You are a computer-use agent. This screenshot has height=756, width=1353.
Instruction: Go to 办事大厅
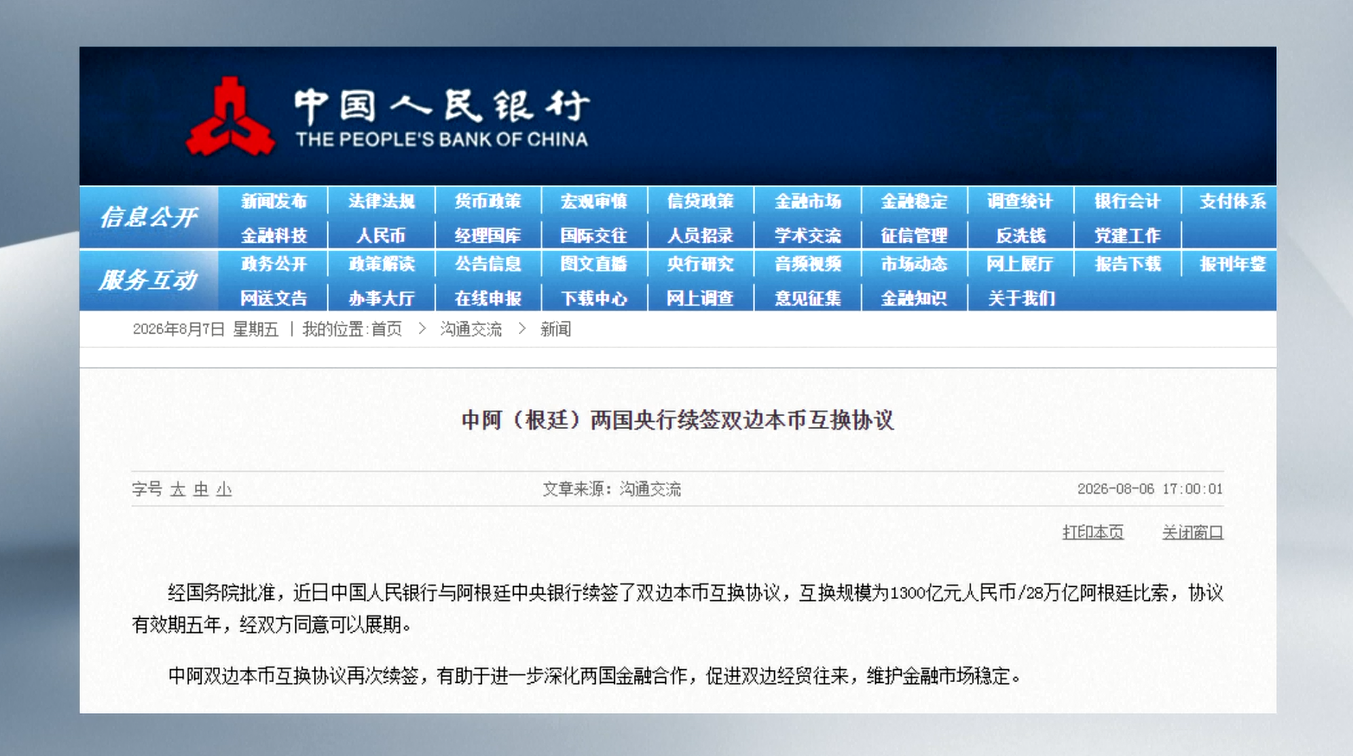[x=381, y=298]
